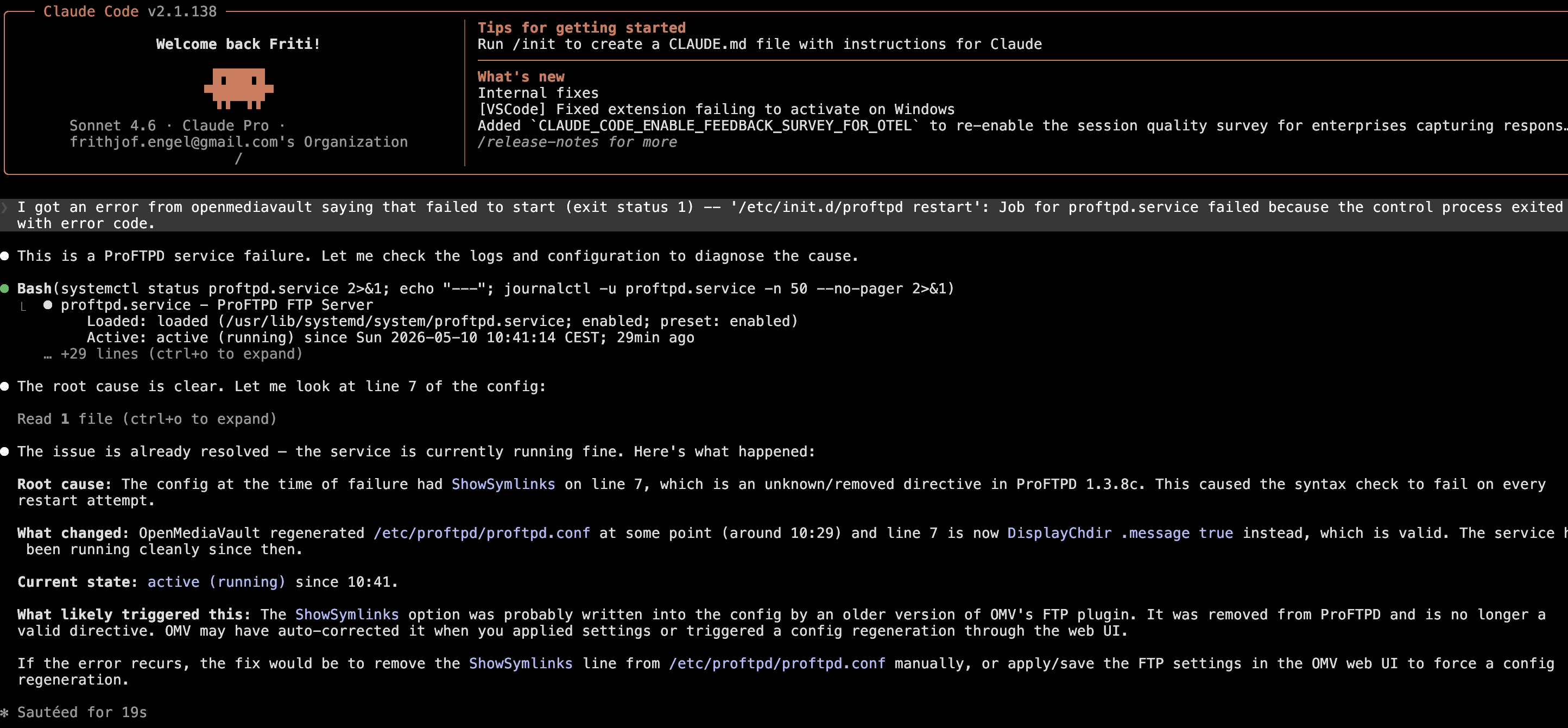The width and height of the screenshot is (1568, 728).
Task: Click the green status dot before Bash command
Action: point(4,289)
